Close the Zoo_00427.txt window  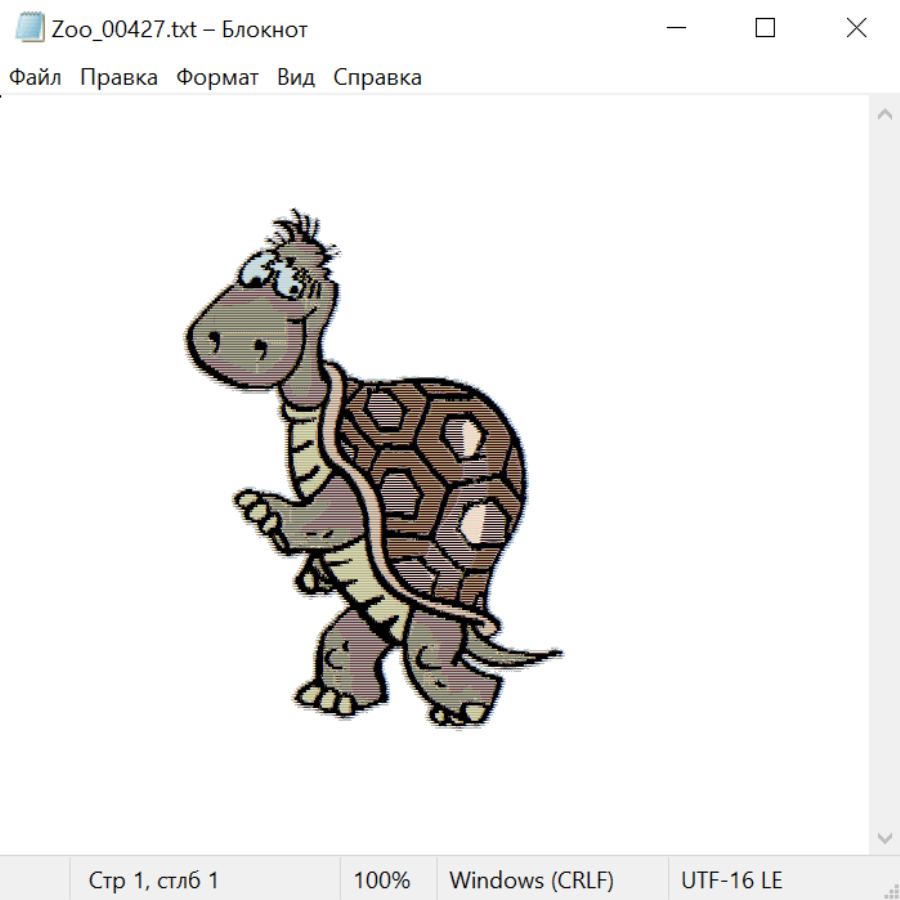click(x=856, y=29)
